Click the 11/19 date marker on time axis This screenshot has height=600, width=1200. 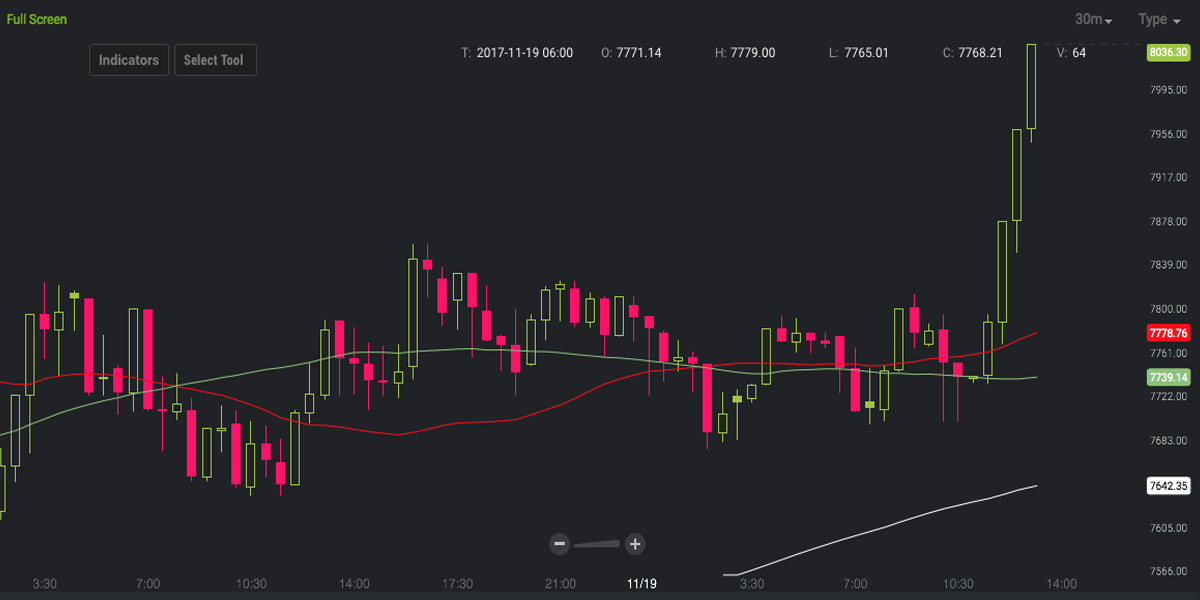(x=641, y=583)
